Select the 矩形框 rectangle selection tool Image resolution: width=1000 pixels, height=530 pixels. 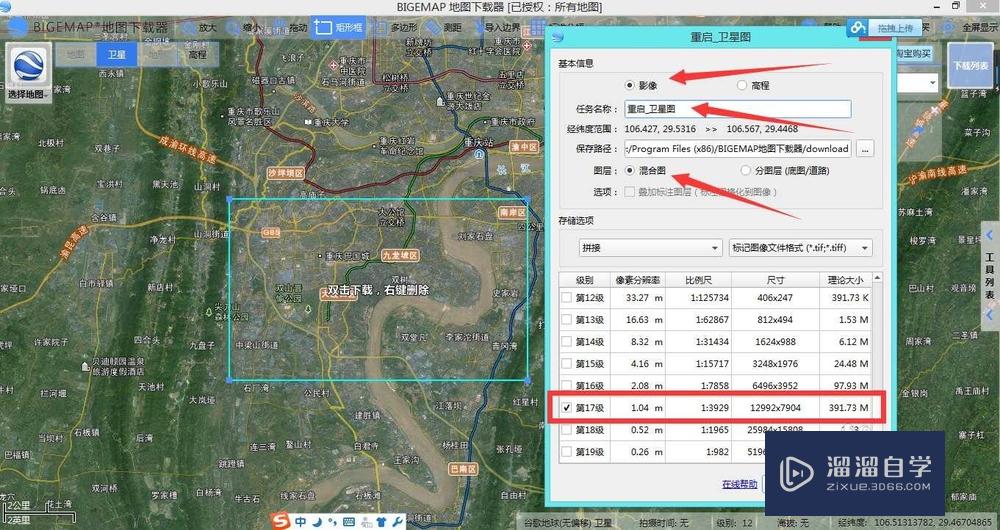pyautogui.click(x=339, y=28)
